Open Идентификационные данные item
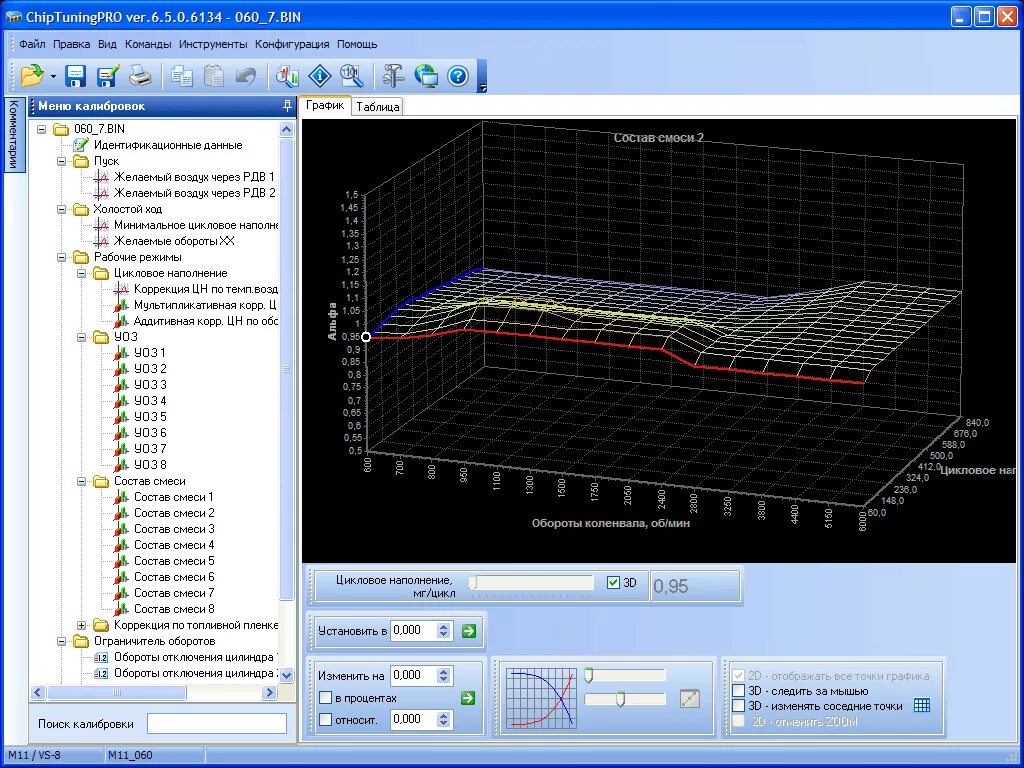This screenshot has width=1024, height=768. click(x=168, y=145)
